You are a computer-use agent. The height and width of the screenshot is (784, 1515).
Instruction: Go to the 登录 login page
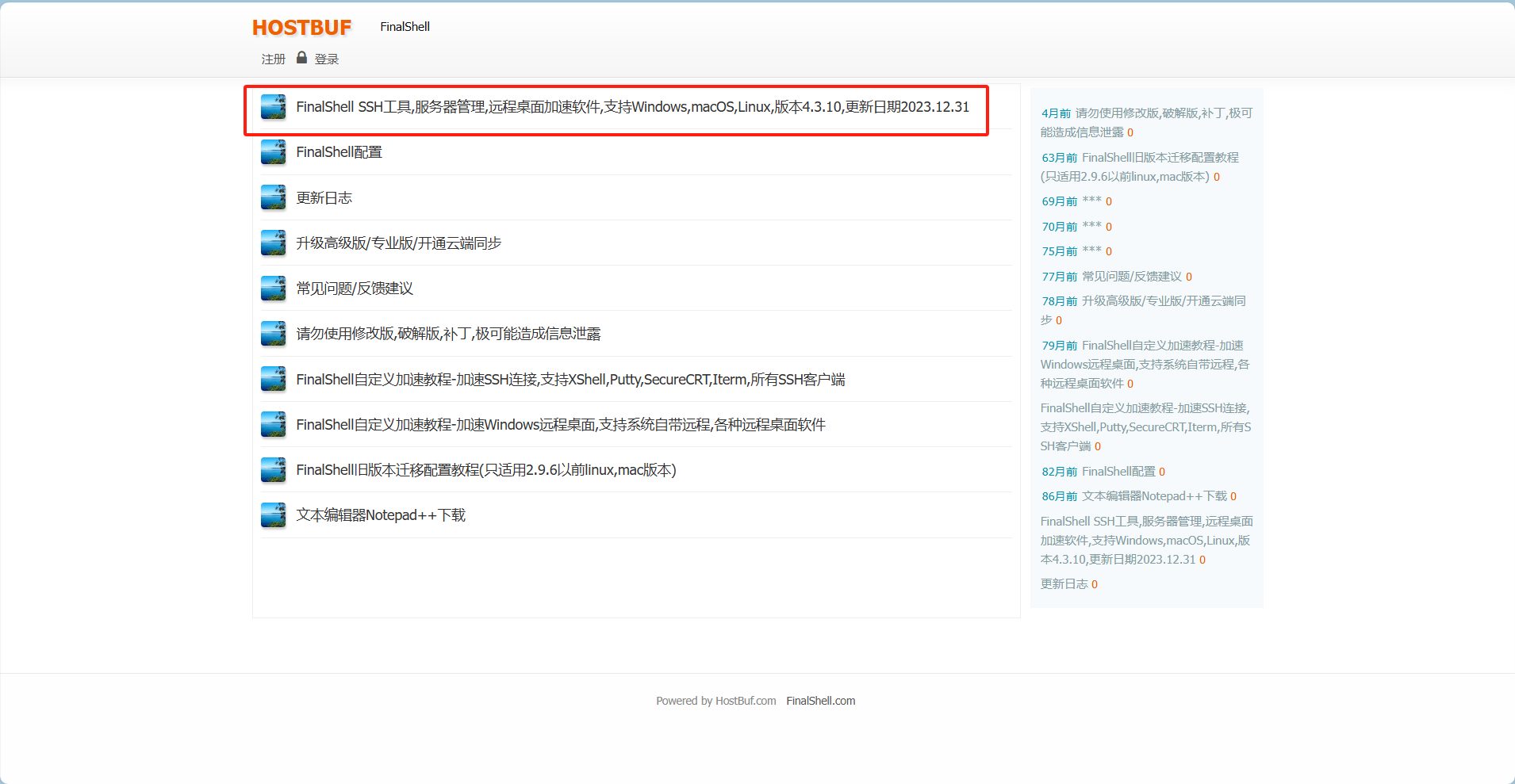[327, 59]
